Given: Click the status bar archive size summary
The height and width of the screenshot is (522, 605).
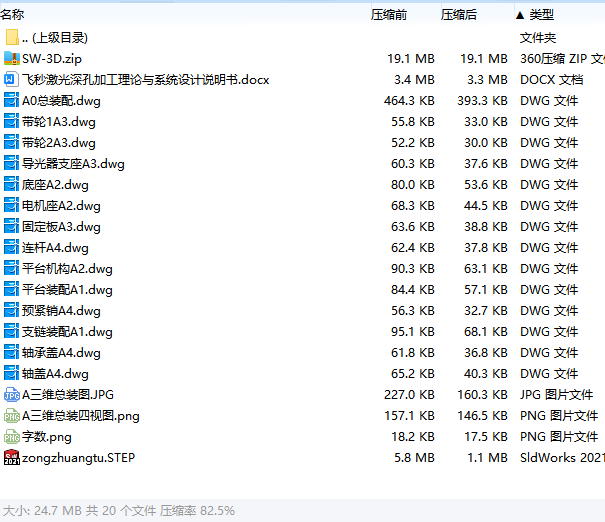Looking at the screenshot, I should tap(119, 510).
